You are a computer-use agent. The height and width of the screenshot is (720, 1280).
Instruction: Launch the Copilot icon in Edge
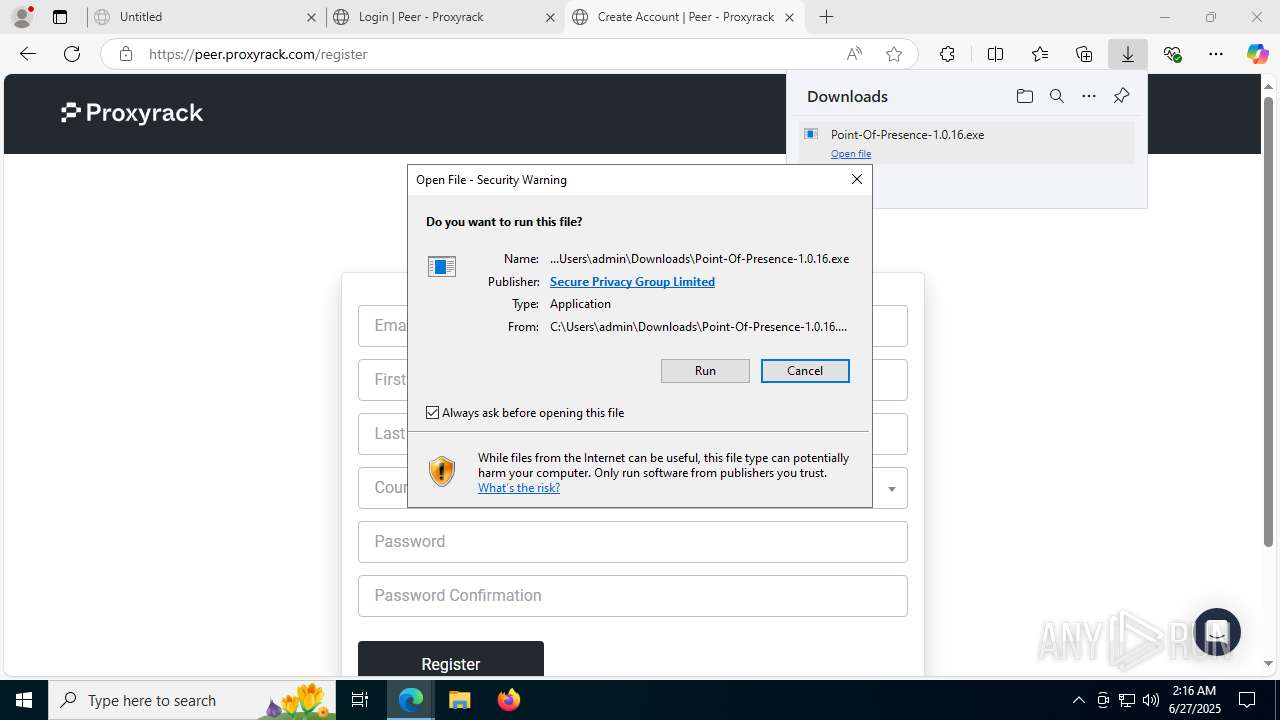pyautogui.click(x=1258, y=54)
